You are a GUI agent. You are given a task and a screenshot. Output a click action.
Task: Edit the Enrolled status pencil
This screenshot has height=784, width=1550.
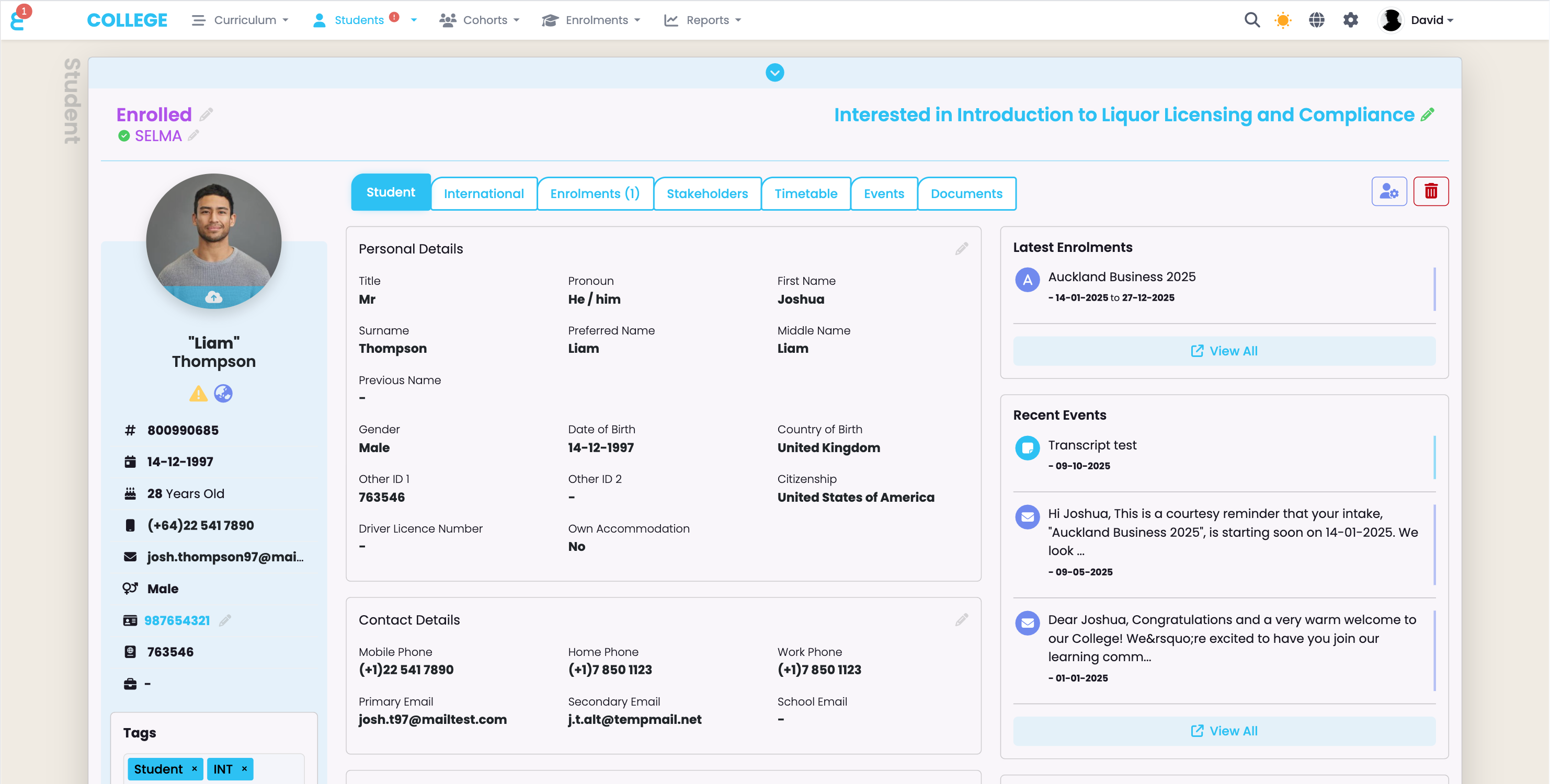[x=207, y=114]
